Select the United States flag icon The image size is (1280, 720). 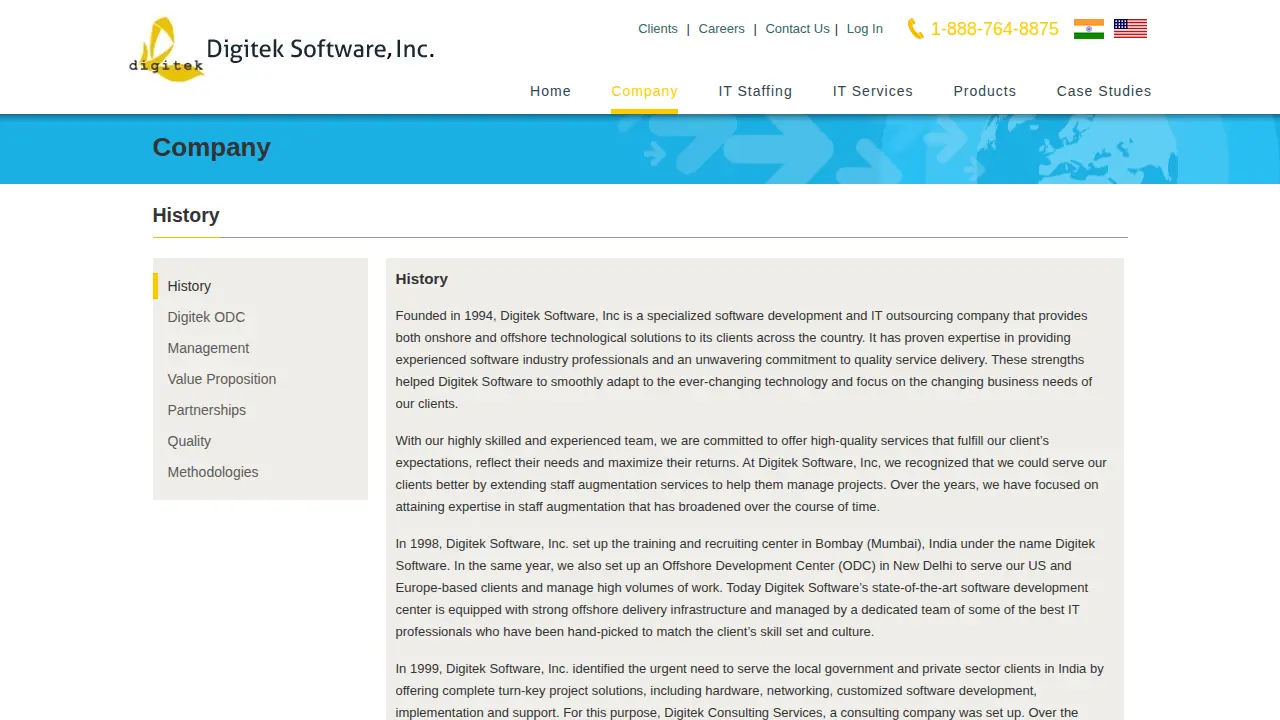click(x=1130, y=29)
